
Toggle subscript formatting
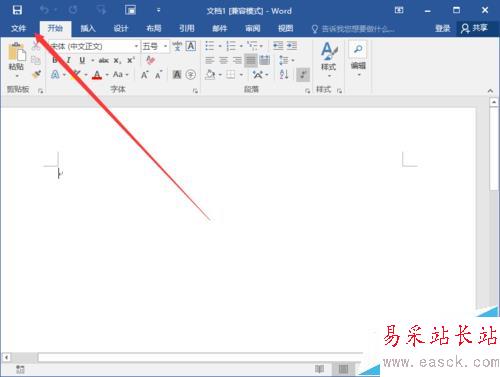click(117, 61)
